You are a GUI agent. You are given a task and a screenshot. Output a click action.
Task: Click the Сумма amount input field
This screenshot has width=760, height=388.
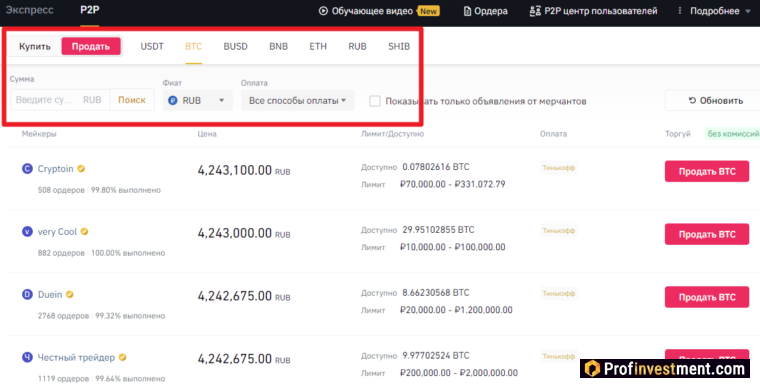pos(60,100)
